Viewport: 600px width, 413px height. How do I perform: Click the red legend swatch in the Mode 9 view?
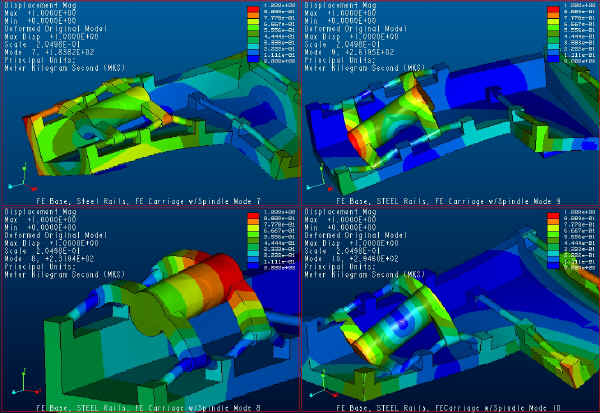coord(553,9)
